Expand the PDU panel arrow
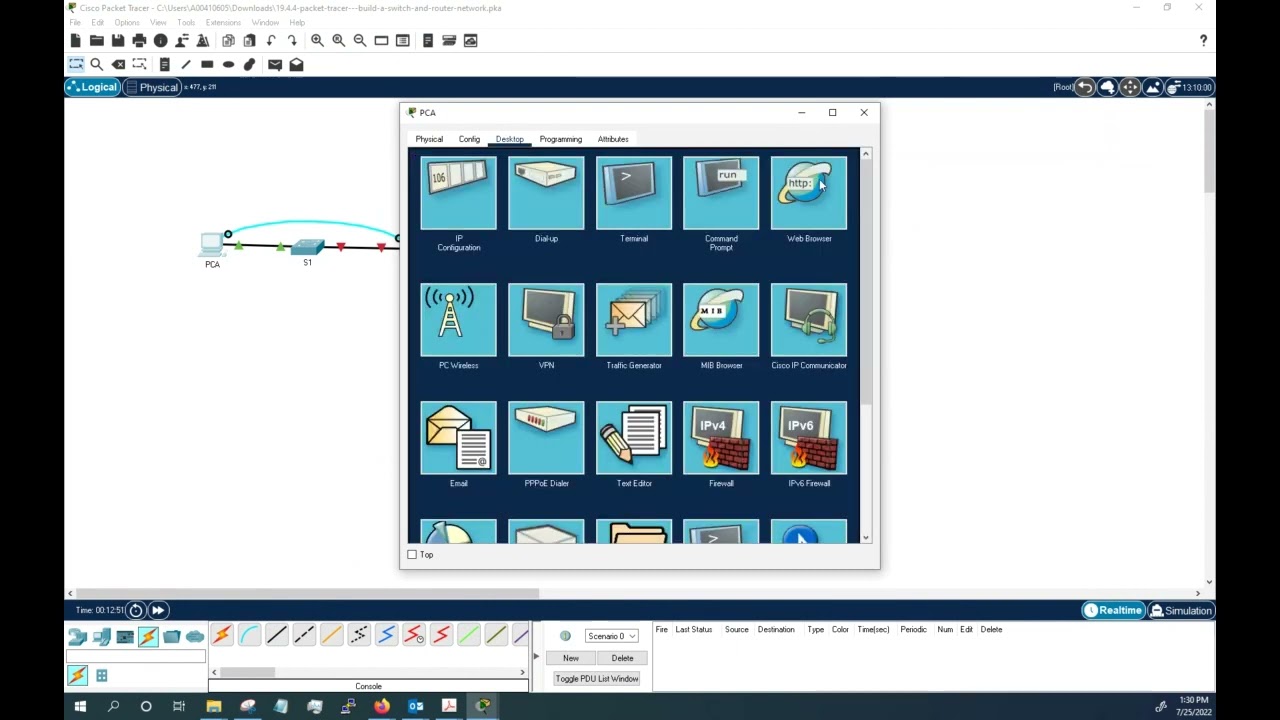The image size is (1280, 720). (536, 657)
